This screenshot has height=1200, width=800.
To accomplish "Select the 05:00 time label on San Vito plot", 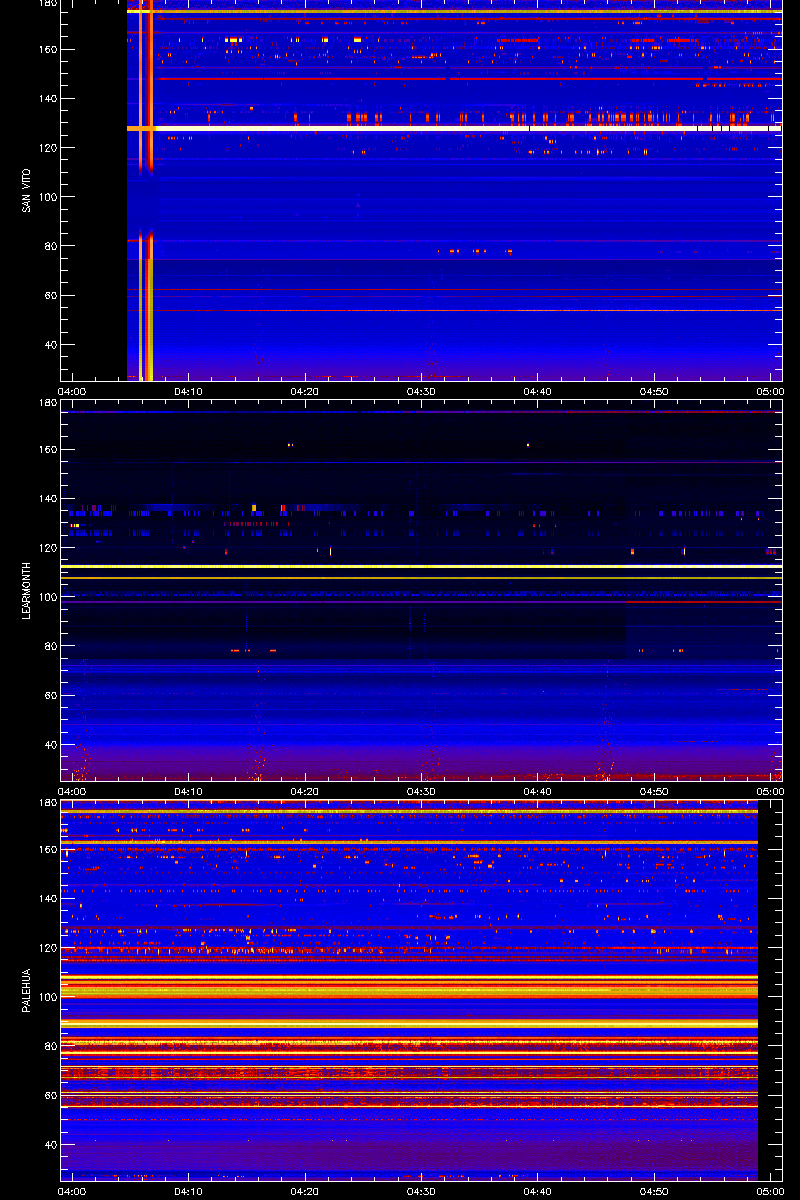I will (x=769, y=391).
